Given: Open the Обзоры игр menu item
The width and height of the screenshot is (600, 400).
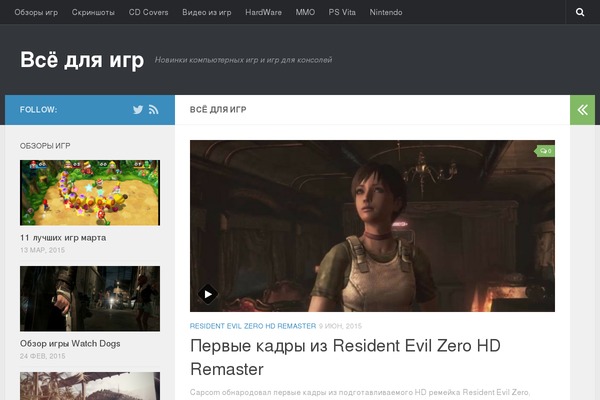Looking at the screenshot, I should pos(36,12).
